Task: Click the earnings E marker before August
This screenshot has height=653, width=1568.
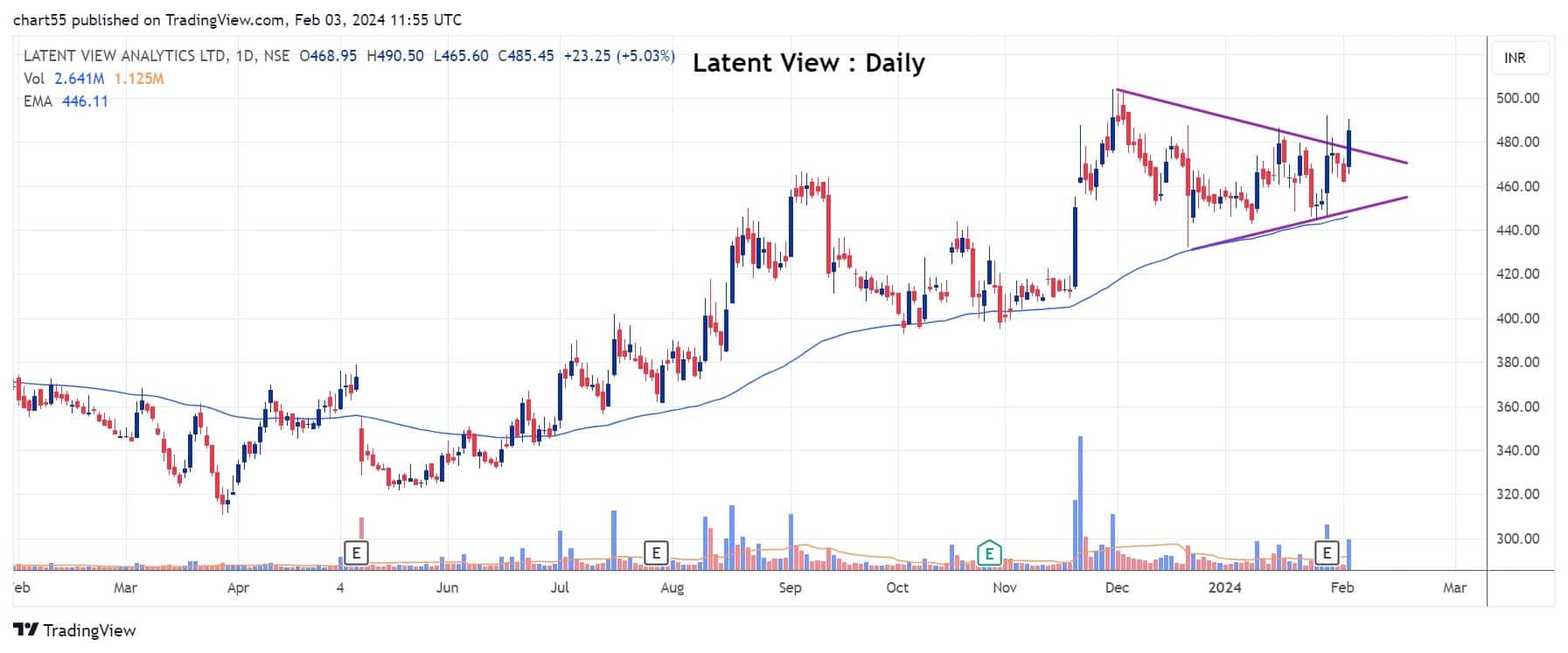Action: [656, 552]
